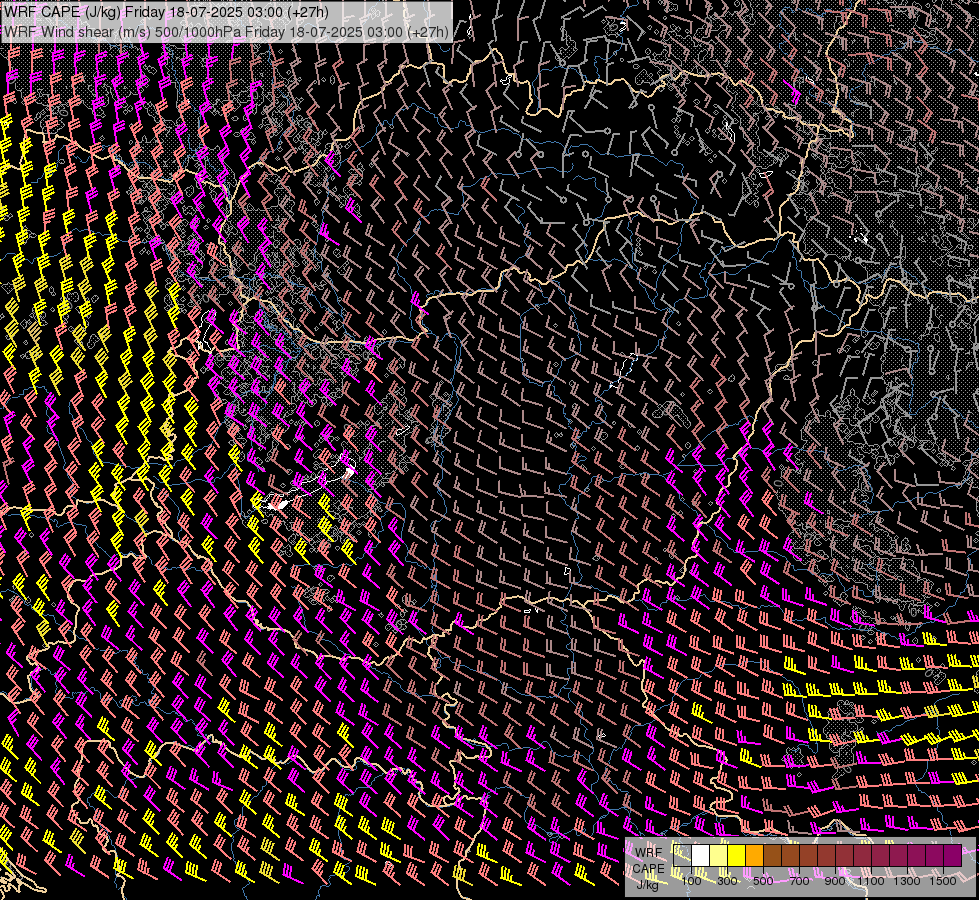Viewport: 979px width, 900px height.
Task: Click the transparent first swatch of the legend
Action: tap(682, 856)
